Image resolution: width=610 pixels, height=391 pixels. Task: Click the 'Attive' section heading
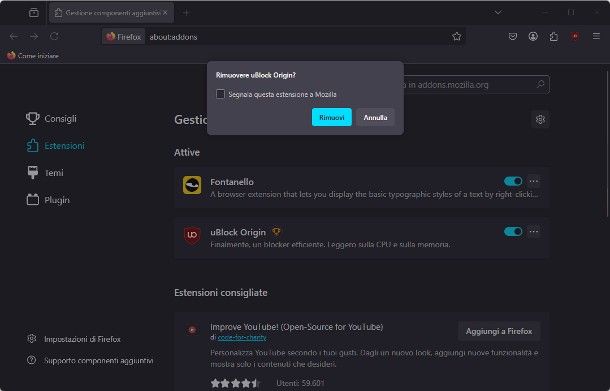(x=187, y=152)
